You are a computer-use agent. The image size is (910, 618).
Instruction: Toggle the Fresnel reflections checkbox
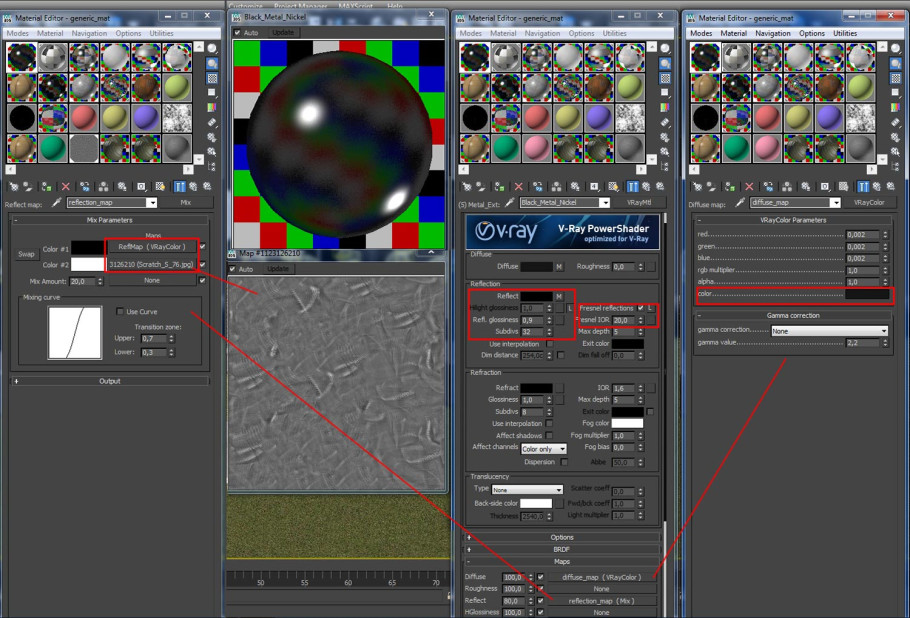coord(641,308)
